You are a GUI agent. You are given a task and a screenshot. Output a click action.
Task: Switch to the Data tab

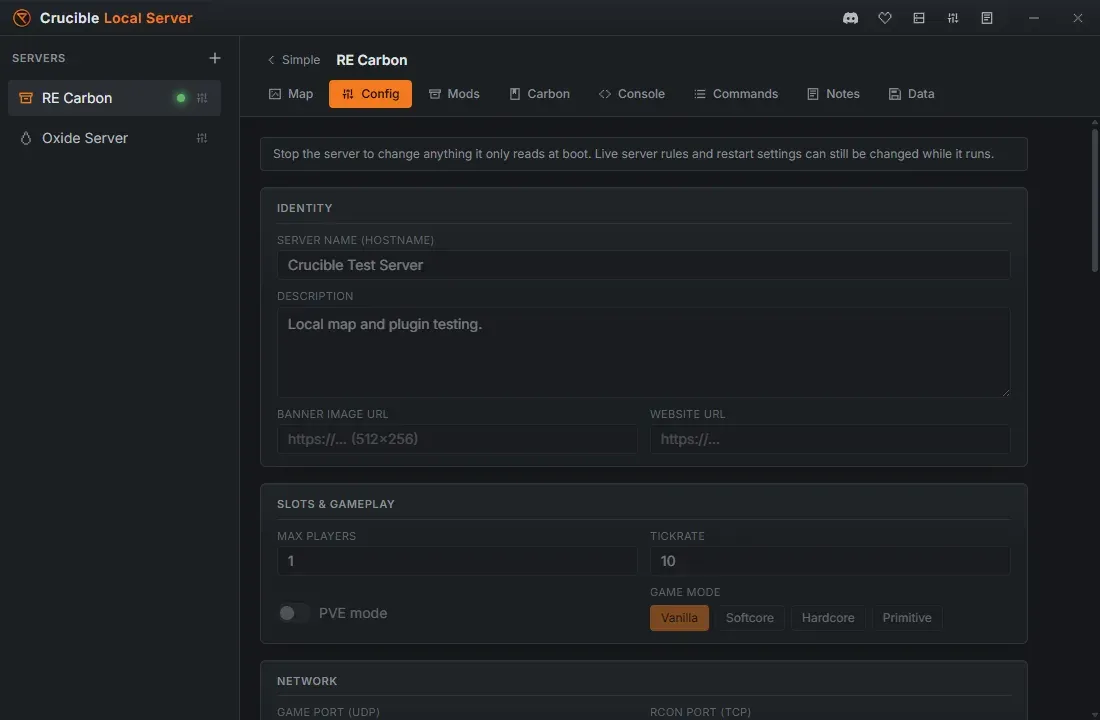[x=911, y=94]
